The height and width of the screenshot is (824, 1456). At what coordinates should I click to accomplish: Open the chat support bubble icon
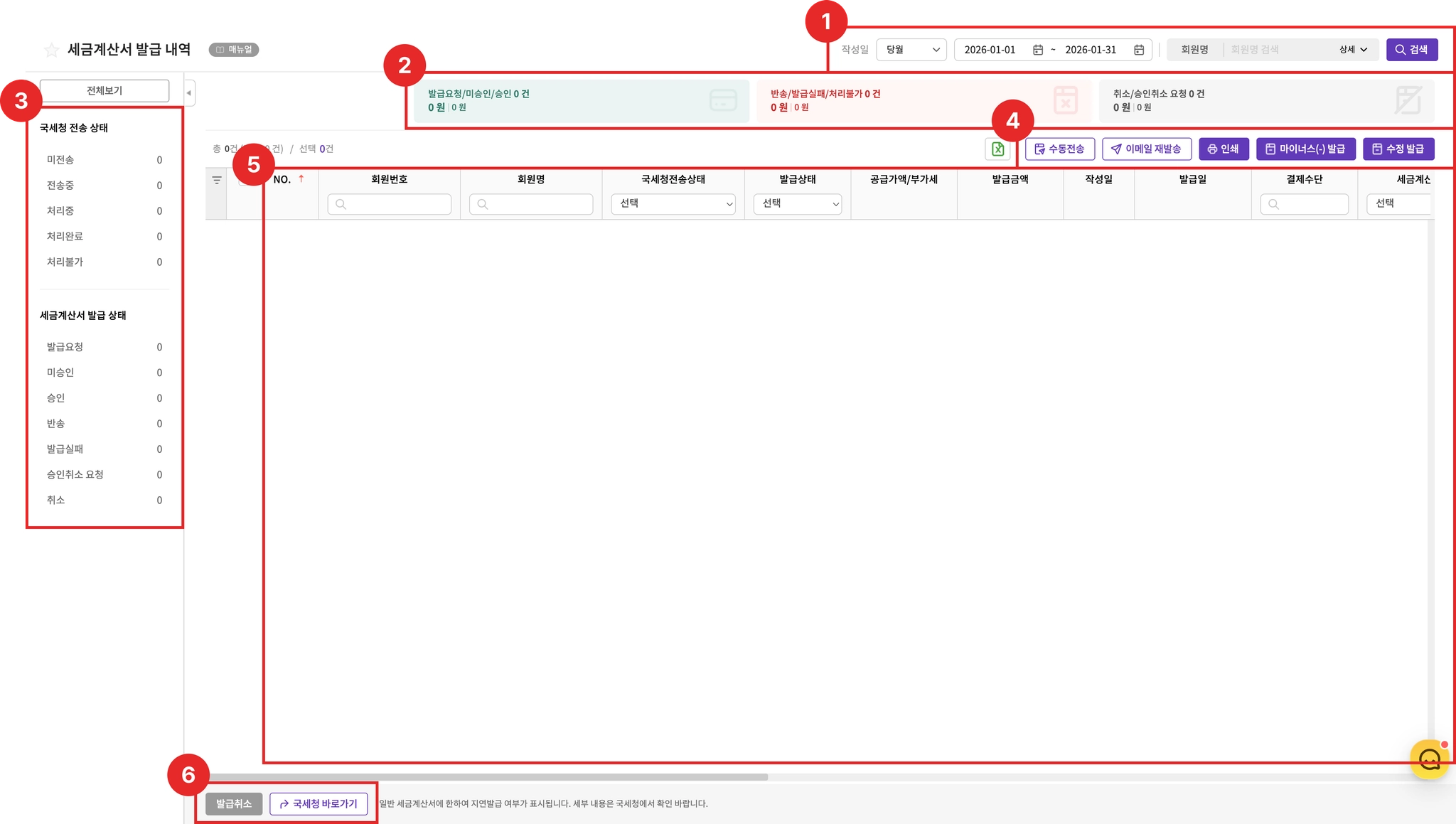[x=1429, y=760]
